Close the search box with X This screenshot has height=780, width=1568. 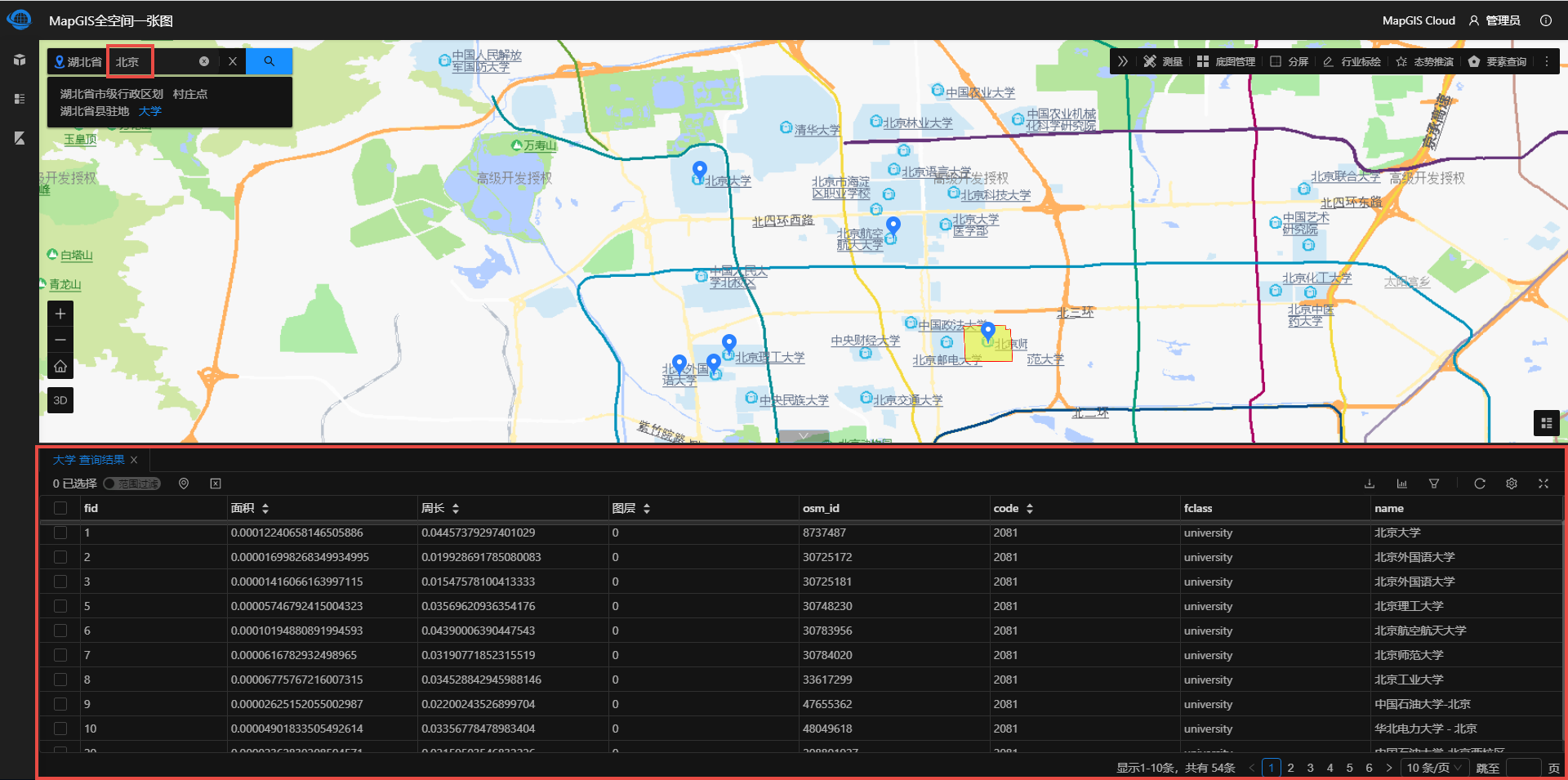tap(233, 61)
